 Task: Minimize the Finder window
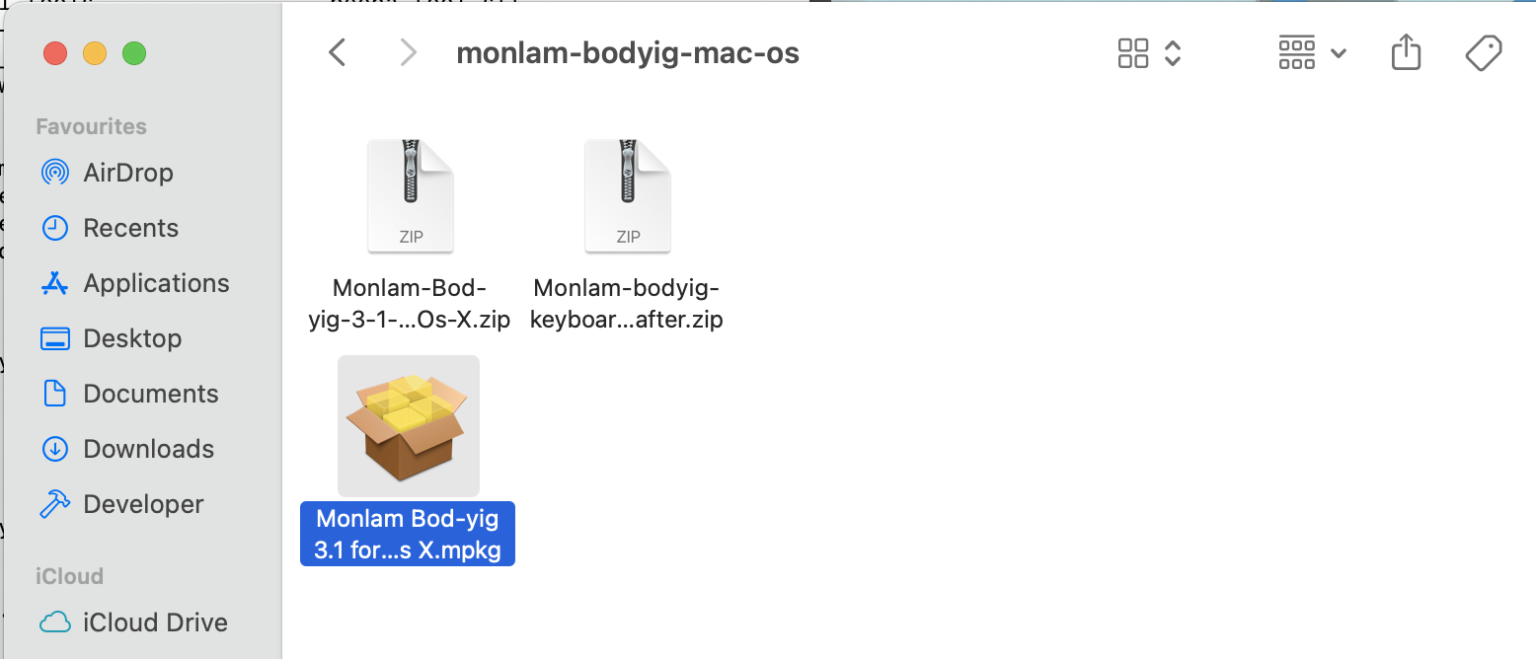click(x=94, y=53)
